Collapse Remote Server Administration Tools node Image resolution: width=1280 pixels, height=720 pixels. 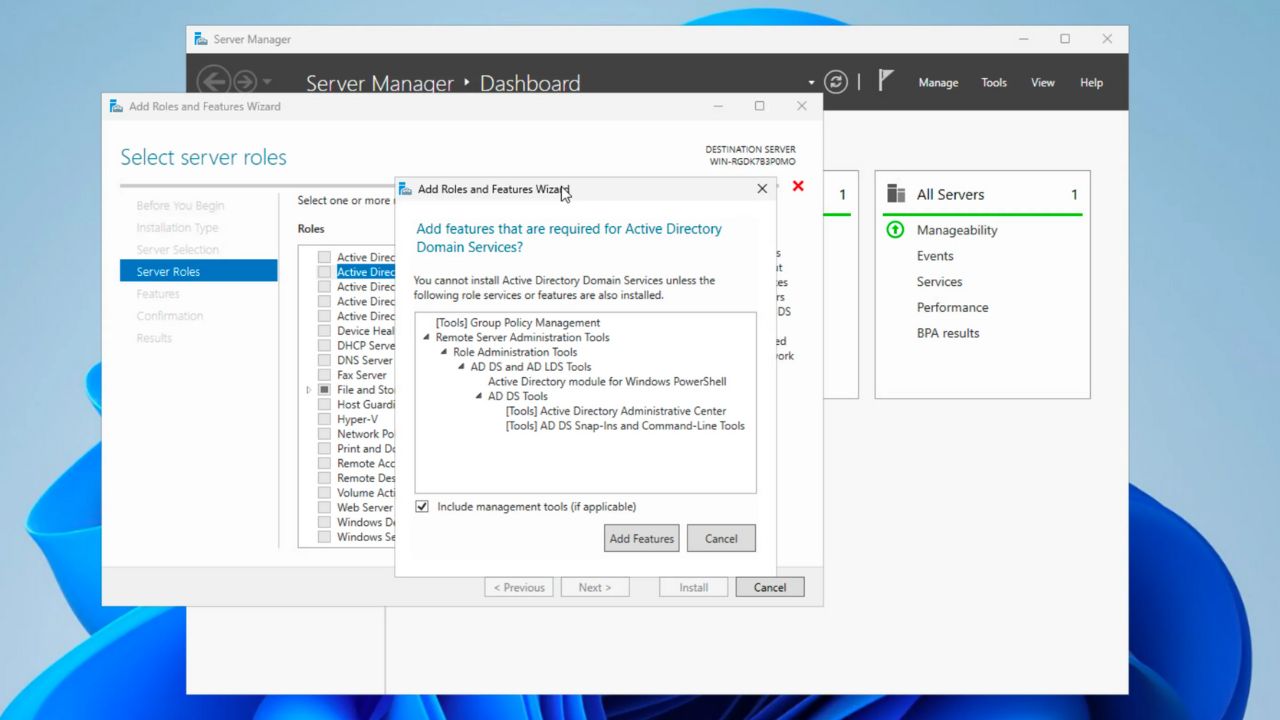pos(426,337)
